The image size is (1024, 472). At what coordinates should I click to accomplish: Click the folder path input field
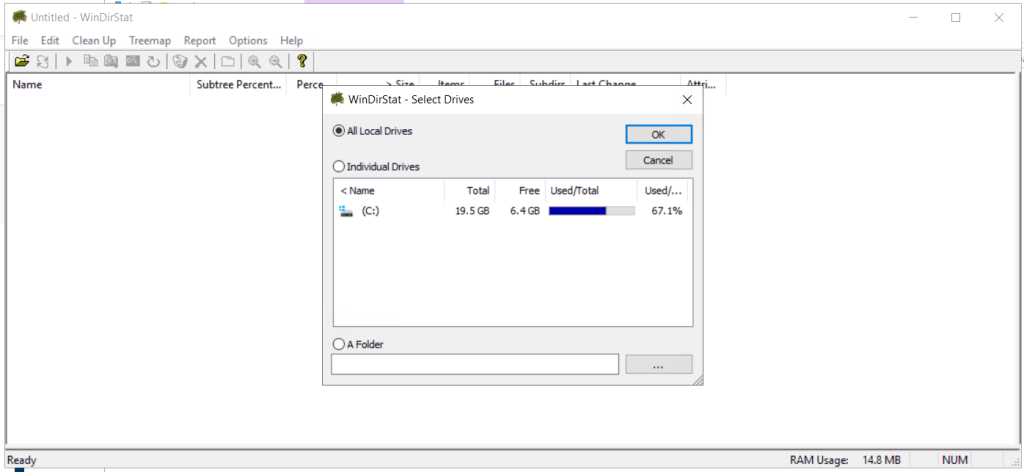pyautogui.click(x=475, y=364)
